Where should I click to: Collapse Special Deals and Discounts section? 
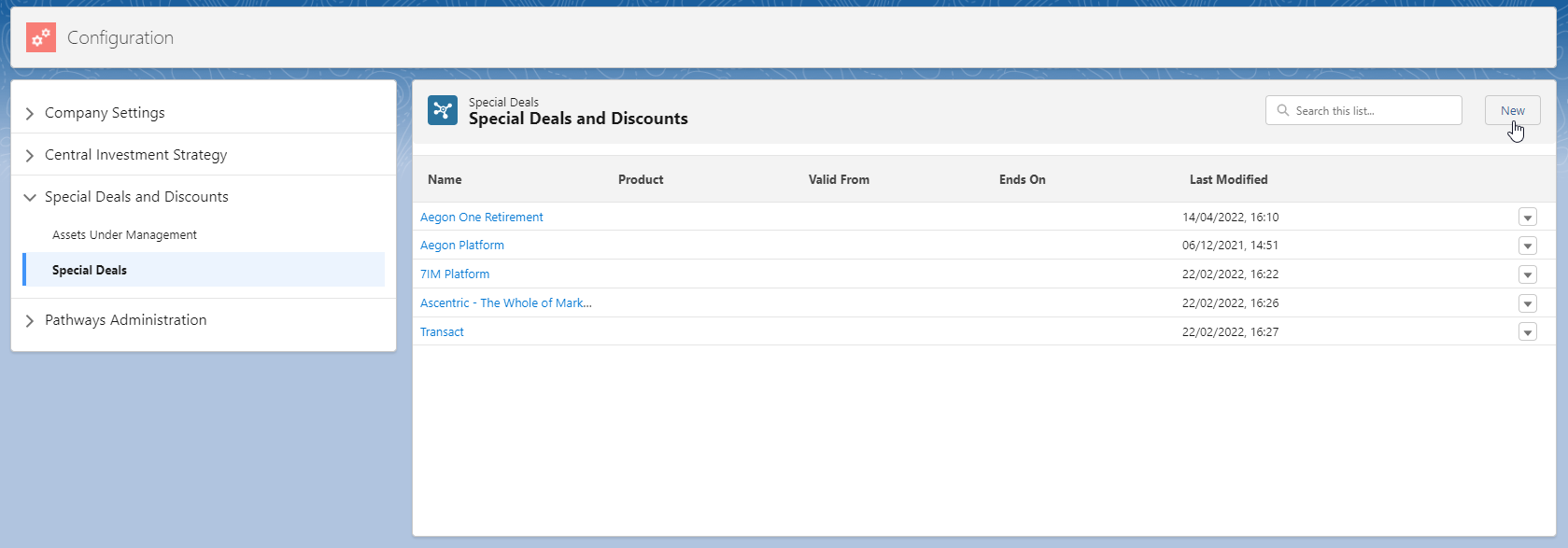(x=30, y=197)
